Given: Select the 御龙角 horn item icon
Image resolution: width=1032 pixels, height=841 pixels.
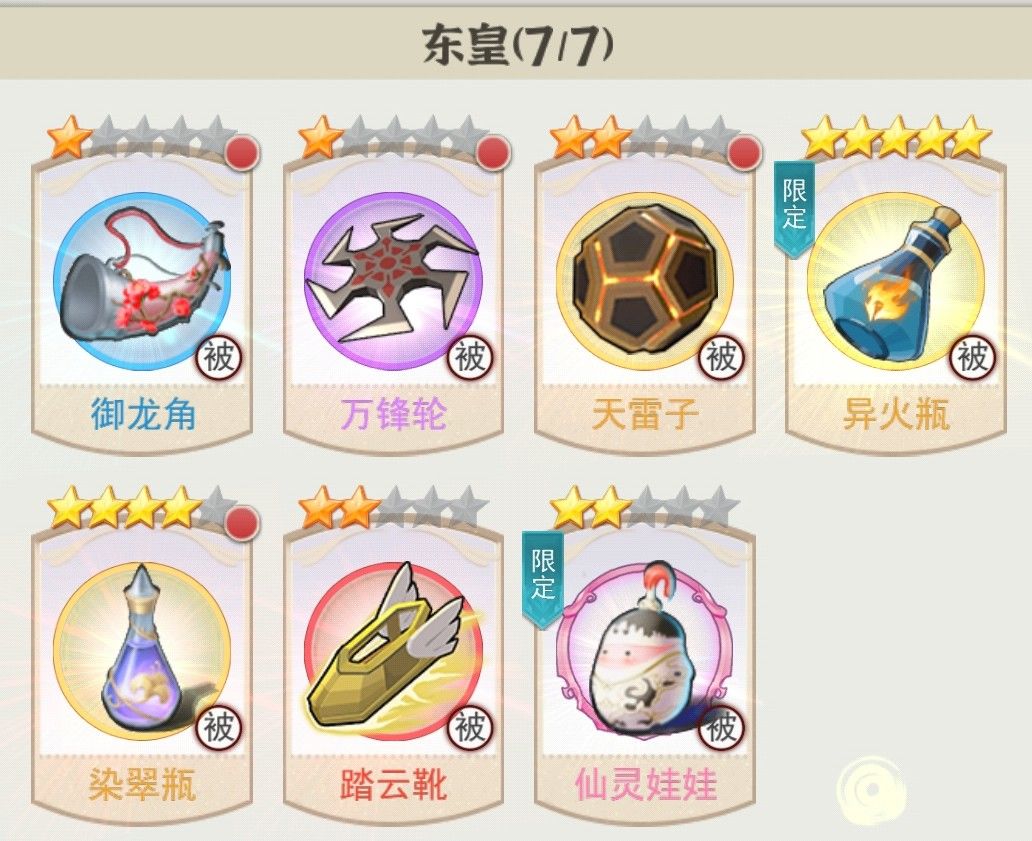Looking at the screenshot, I should (x=142, y=282).
